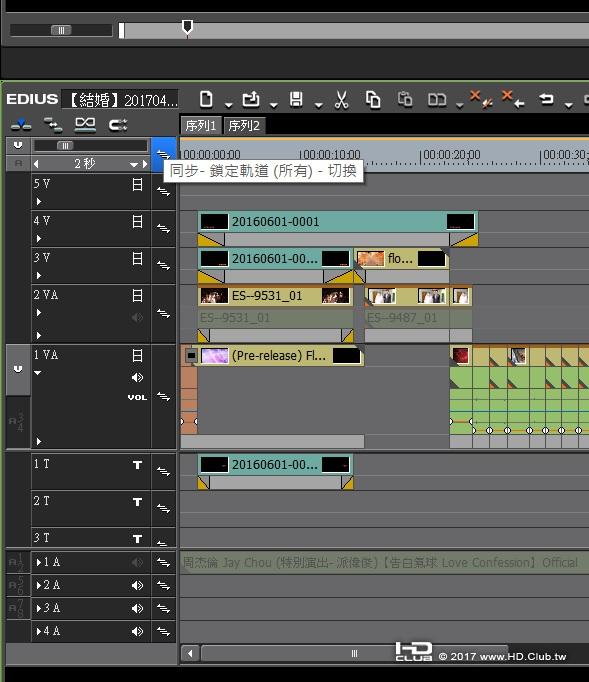The image size is (589, 682).
Task: Cut the selected clip with the scissors icon
Action: [x=341, y=100]
